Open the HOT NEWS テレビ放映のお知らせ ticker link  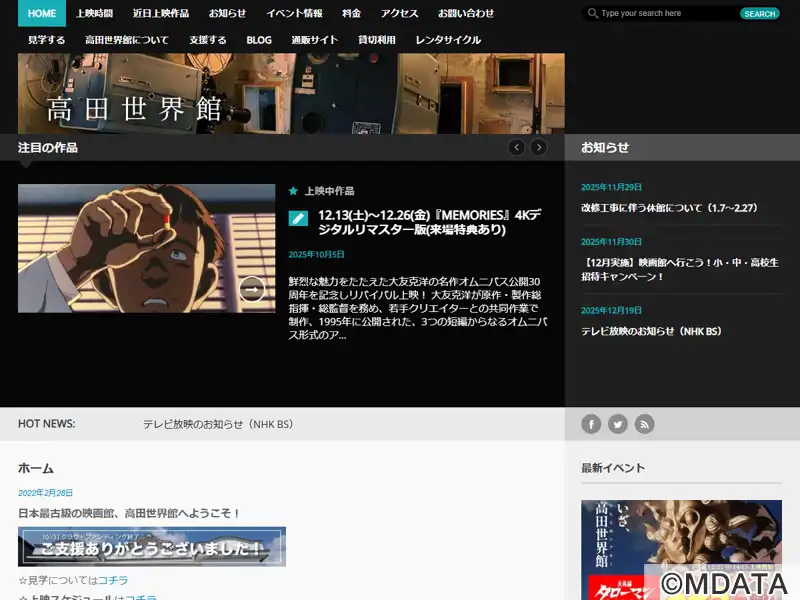point(218,424)
